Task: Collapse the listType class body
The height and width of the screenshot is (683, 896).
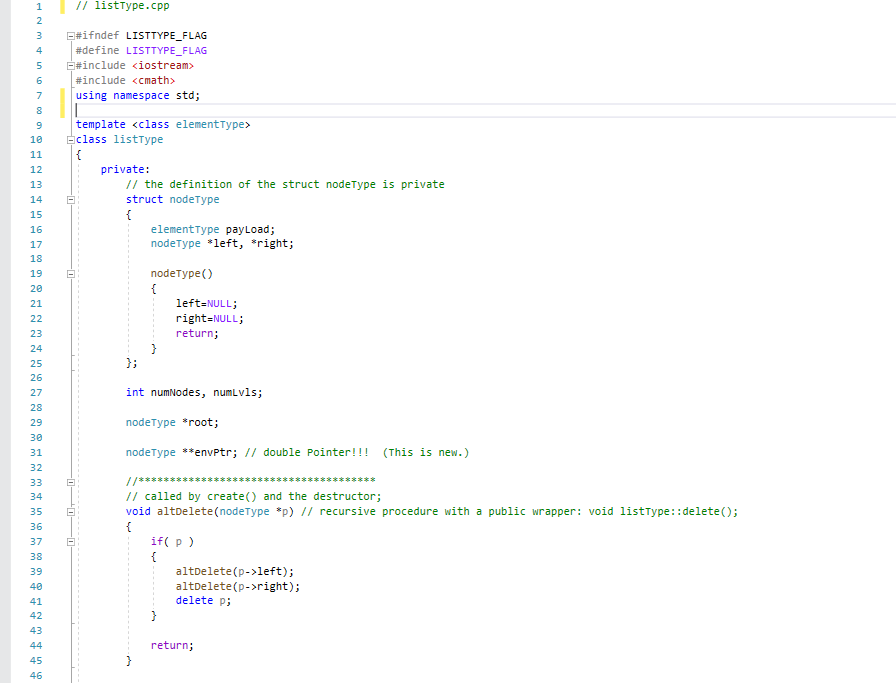Action: click(x=69, y=139)
